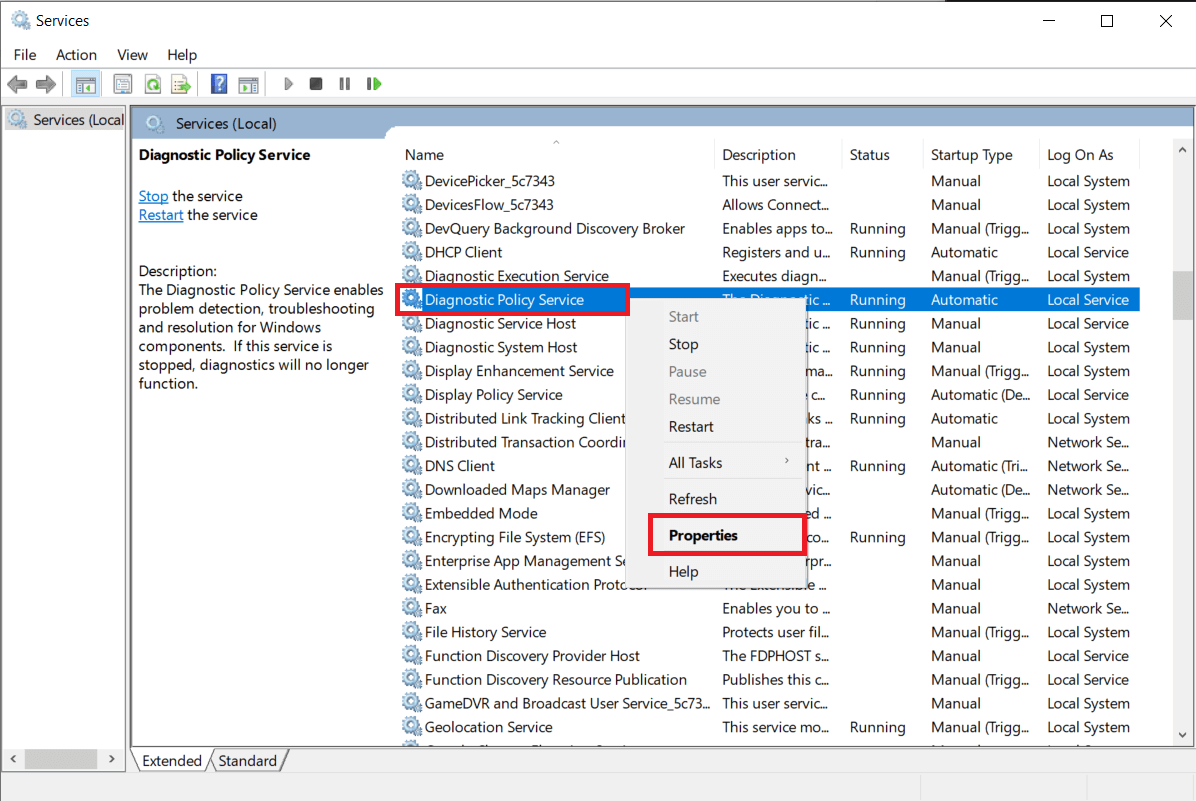Click the Show/Hide Console Tree icon
Image resolution: width=1196 pixels, height=801 pixels.
point(85,84)
